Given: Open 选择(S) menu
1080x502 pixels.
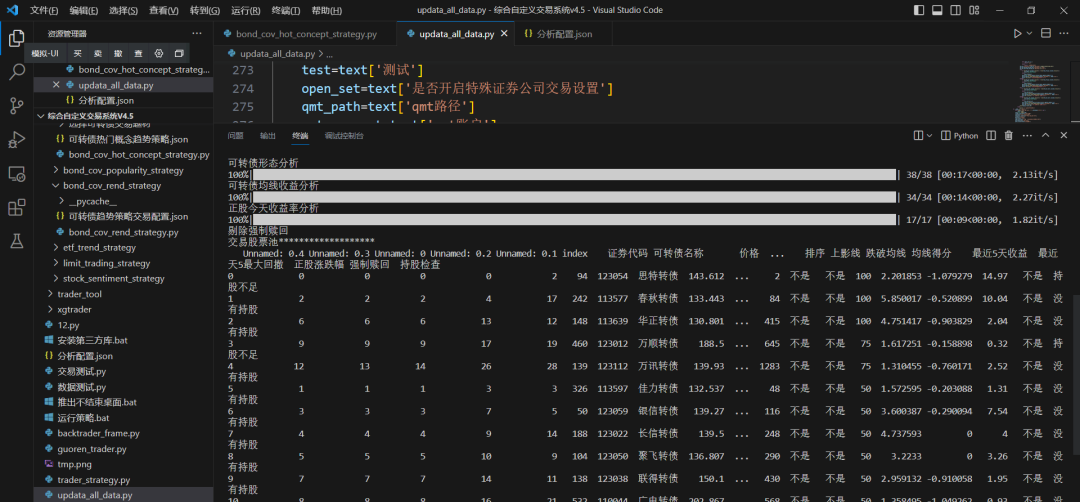Looking at the screenshot, I should pos(123,10).
